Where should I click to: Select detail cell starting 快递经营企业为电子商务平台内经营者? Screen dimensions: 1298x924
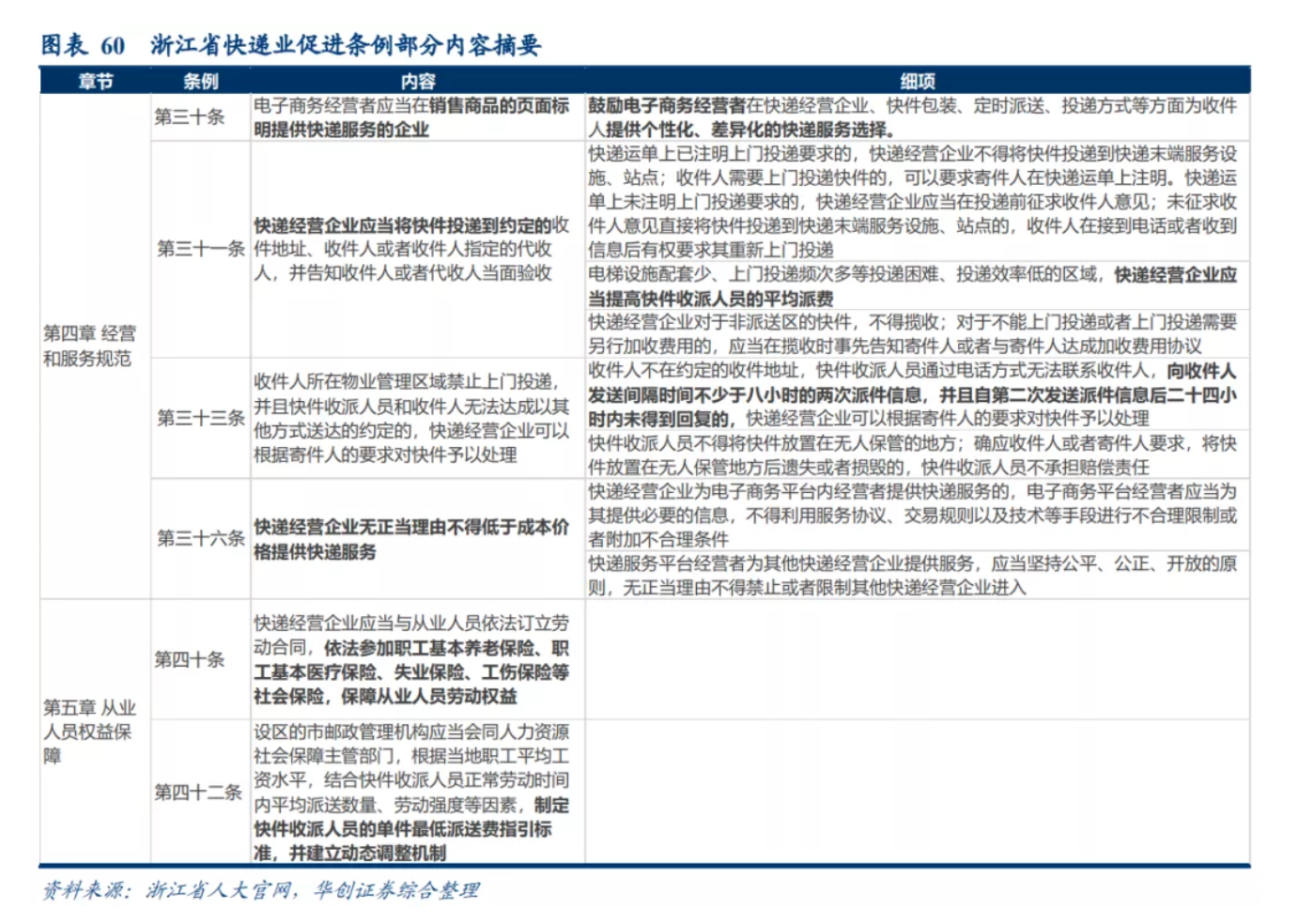pos(917,515)
